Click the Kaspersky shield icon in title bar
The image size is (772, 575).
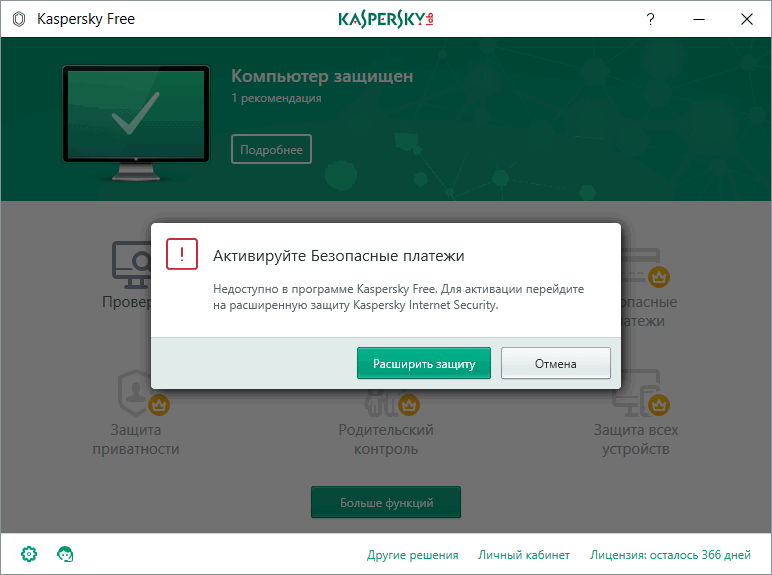point(19,19)
